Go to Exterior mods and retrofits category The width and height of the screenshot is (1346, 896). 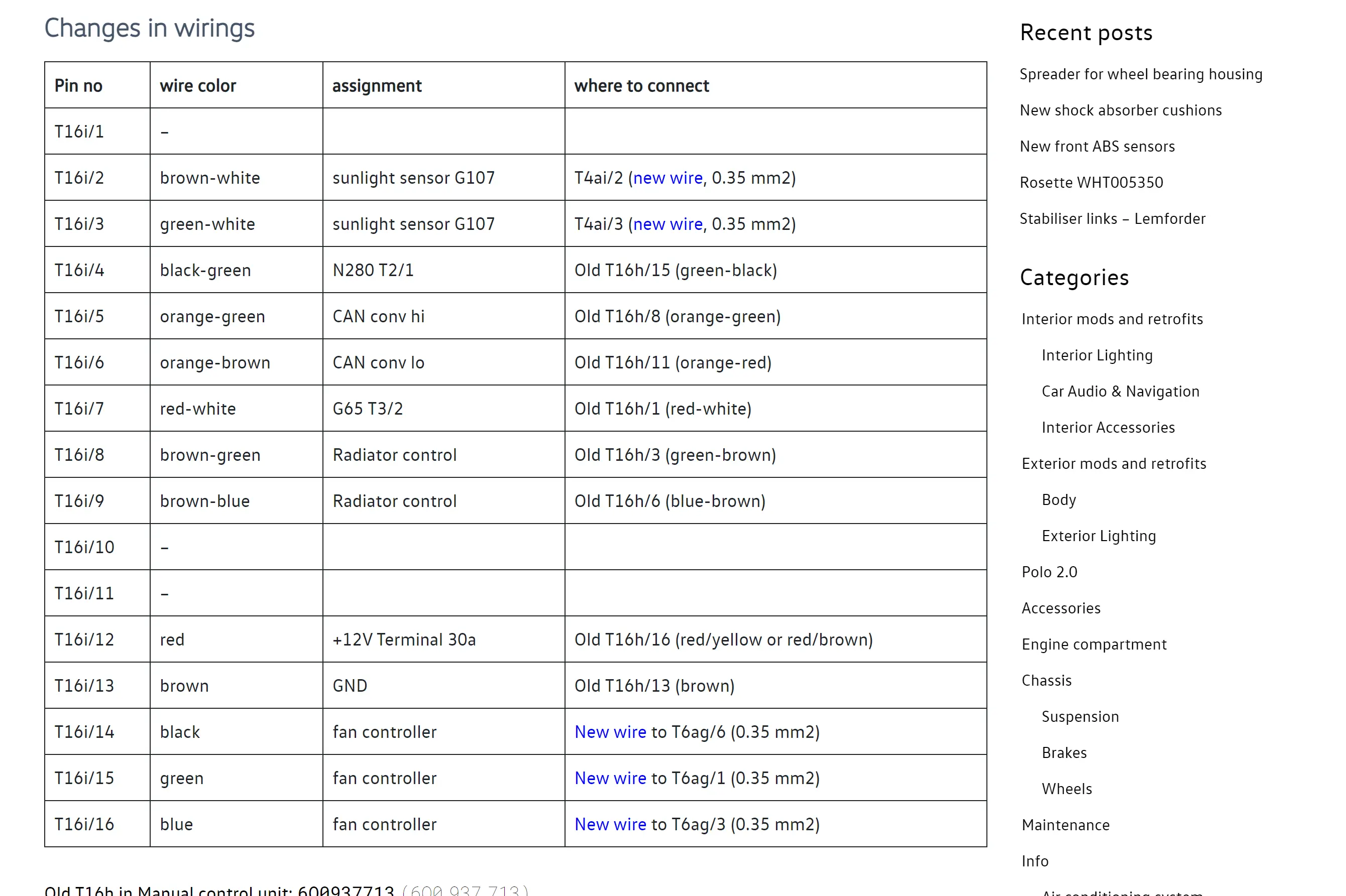(x=1113, y=463)
